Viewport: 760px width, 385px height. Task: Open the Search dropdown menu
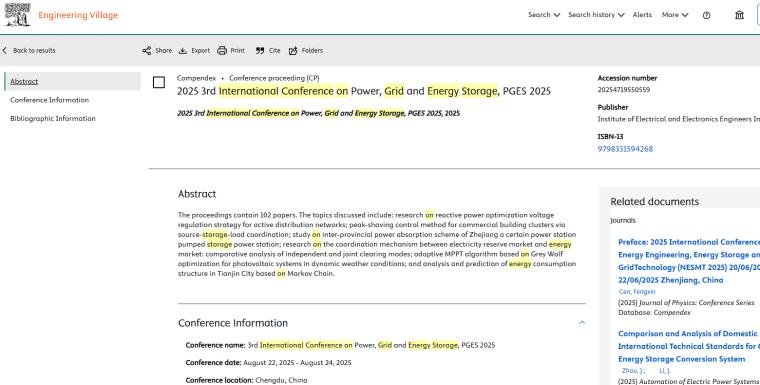click(544, 15)
